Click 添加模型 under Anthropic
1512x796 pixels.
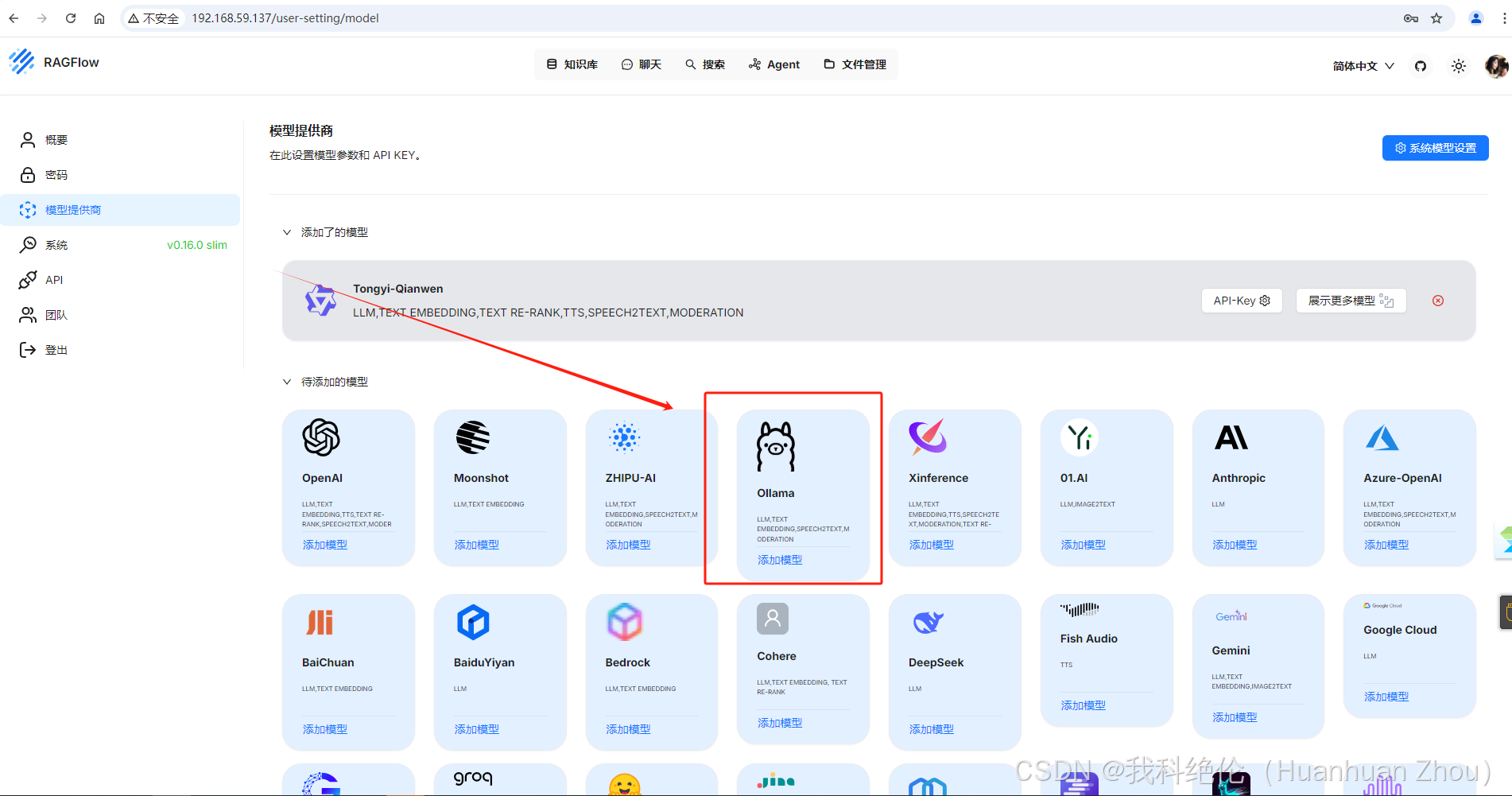pos(1235,545)
